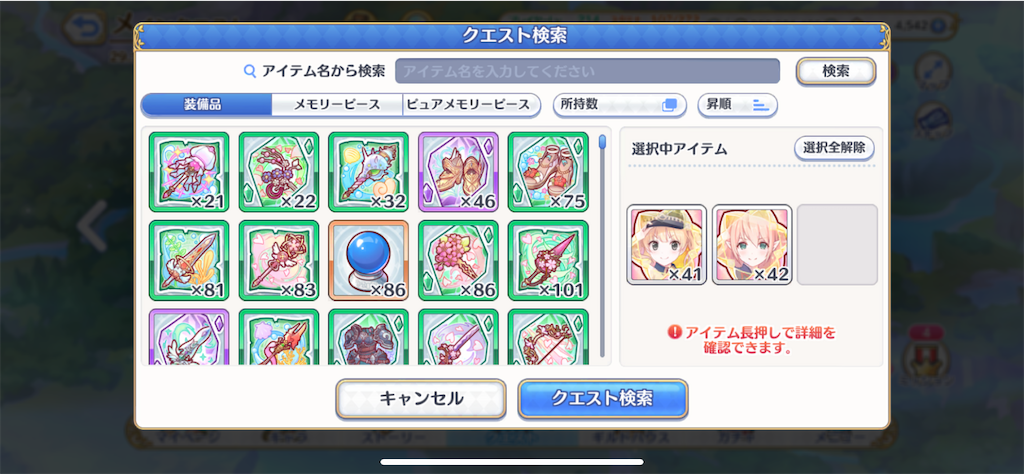Viewport: 1024px width, 474px height.
Task: Select the jellyfish spear equipment with ×21
Action: point(189,172)
